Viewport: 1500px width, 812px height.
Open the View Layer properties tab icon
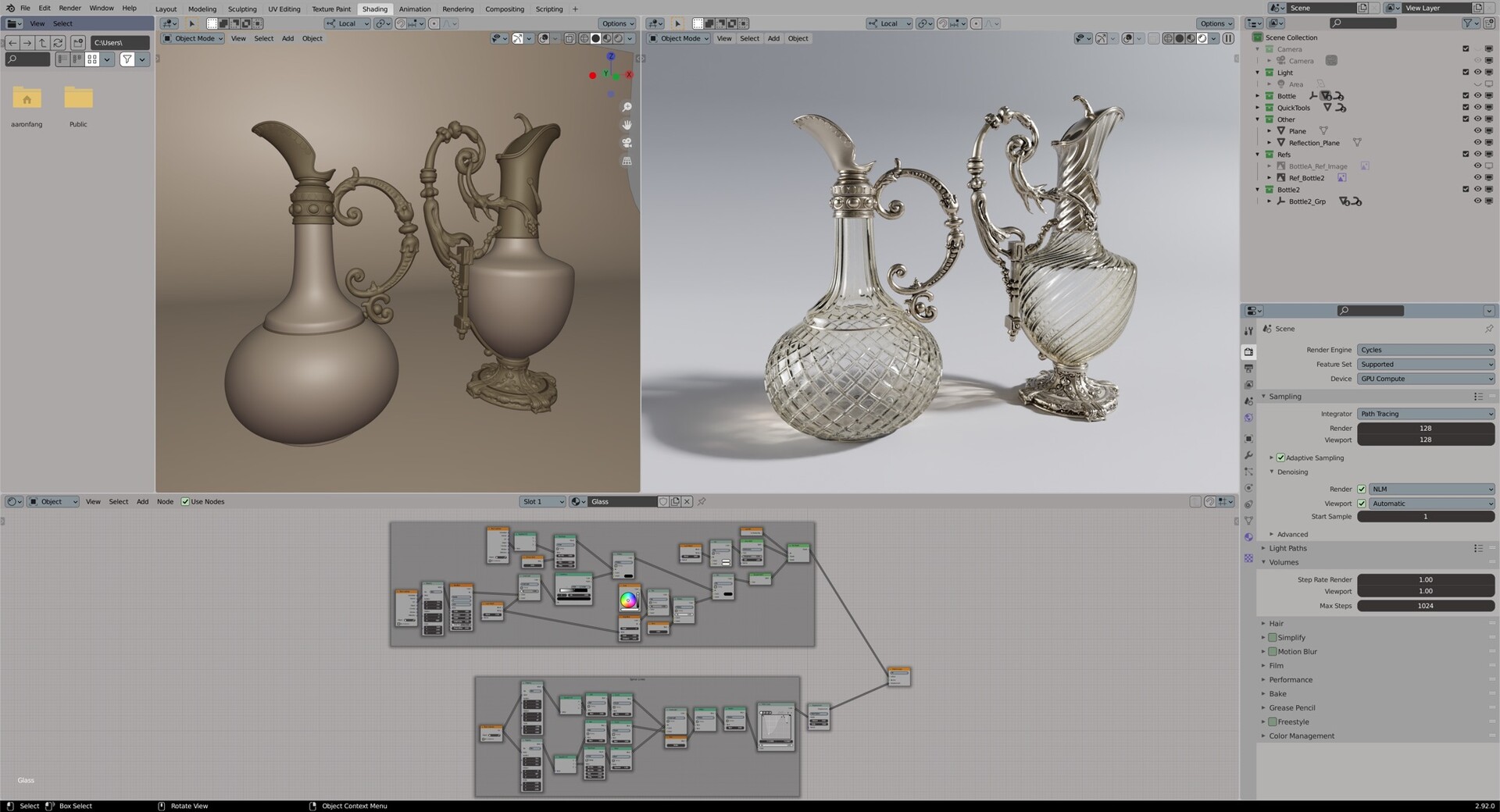click(x=1248, y=385)
